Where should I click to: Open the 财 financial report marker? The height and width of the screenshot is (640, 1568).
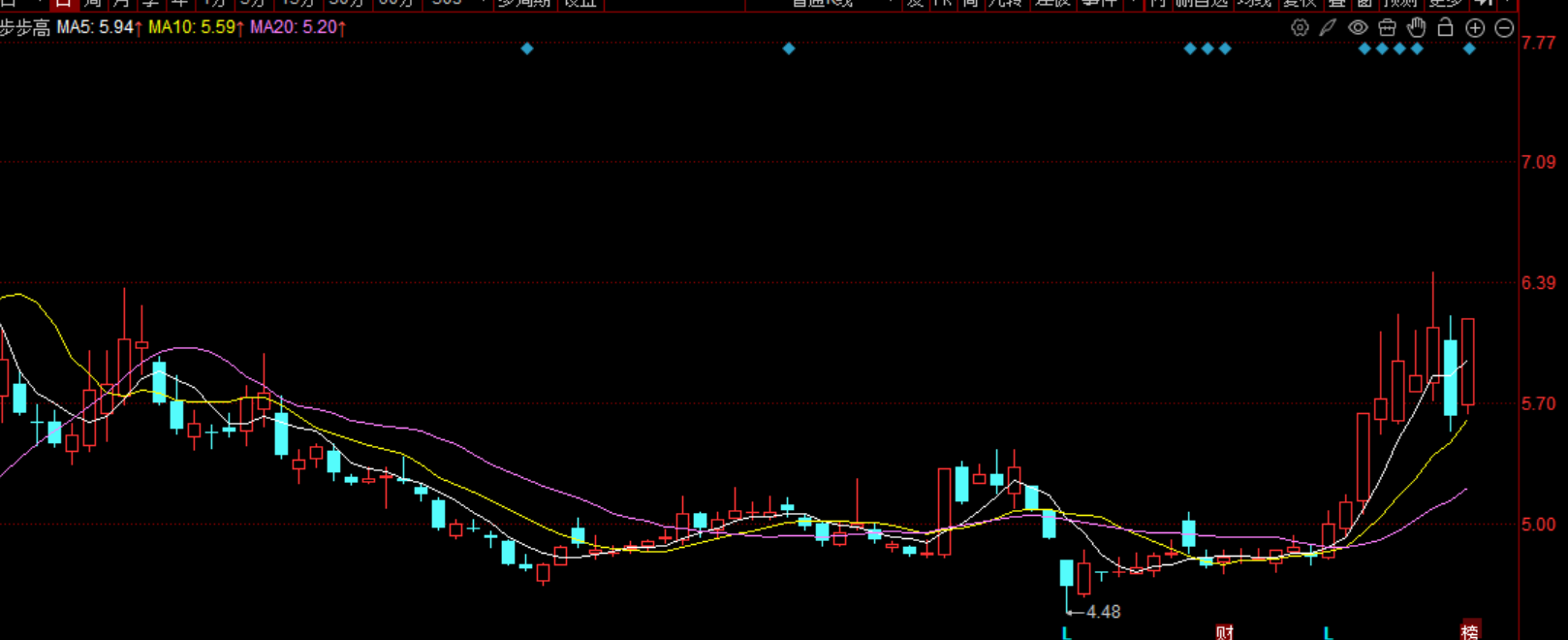pyautogui.click(x=1225, y=632)
